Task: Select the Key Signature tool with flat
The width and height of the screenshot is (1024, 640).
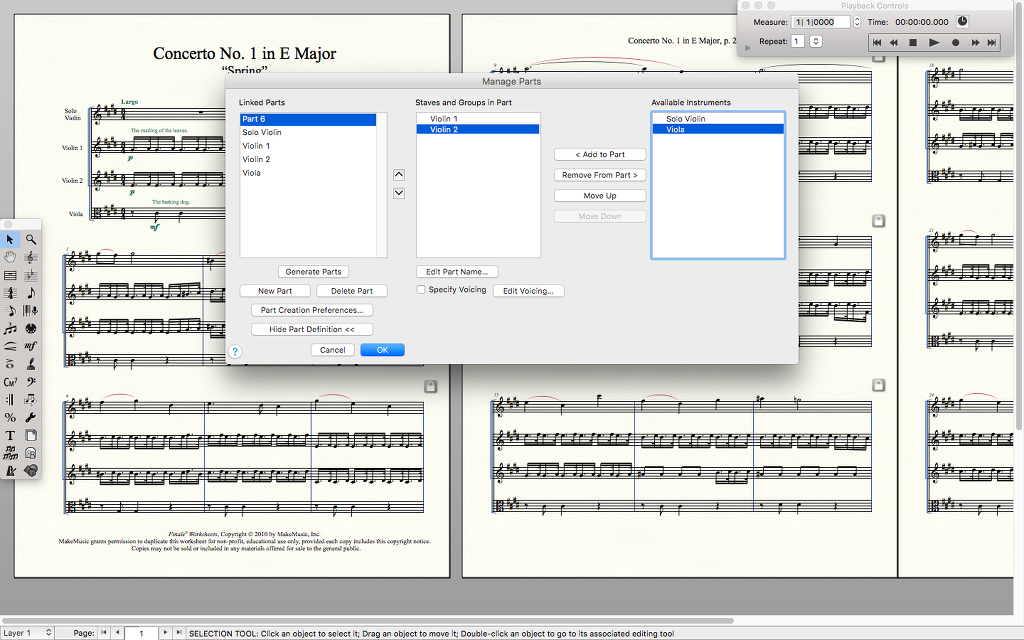Action: click(31, 276)
